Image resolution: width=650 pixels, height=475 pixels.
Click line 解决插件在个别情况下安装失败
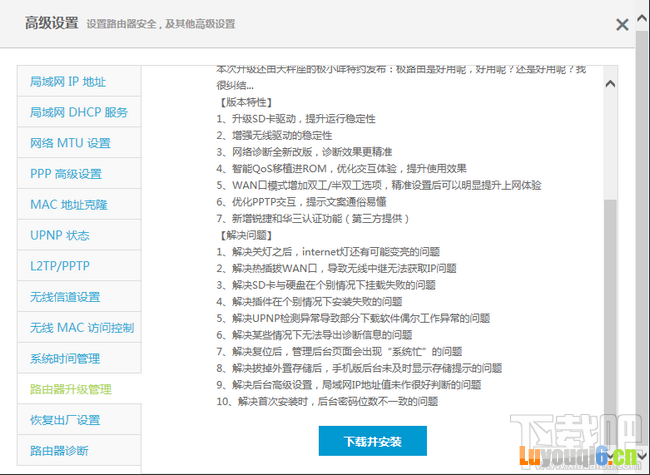tap(309, 301)
